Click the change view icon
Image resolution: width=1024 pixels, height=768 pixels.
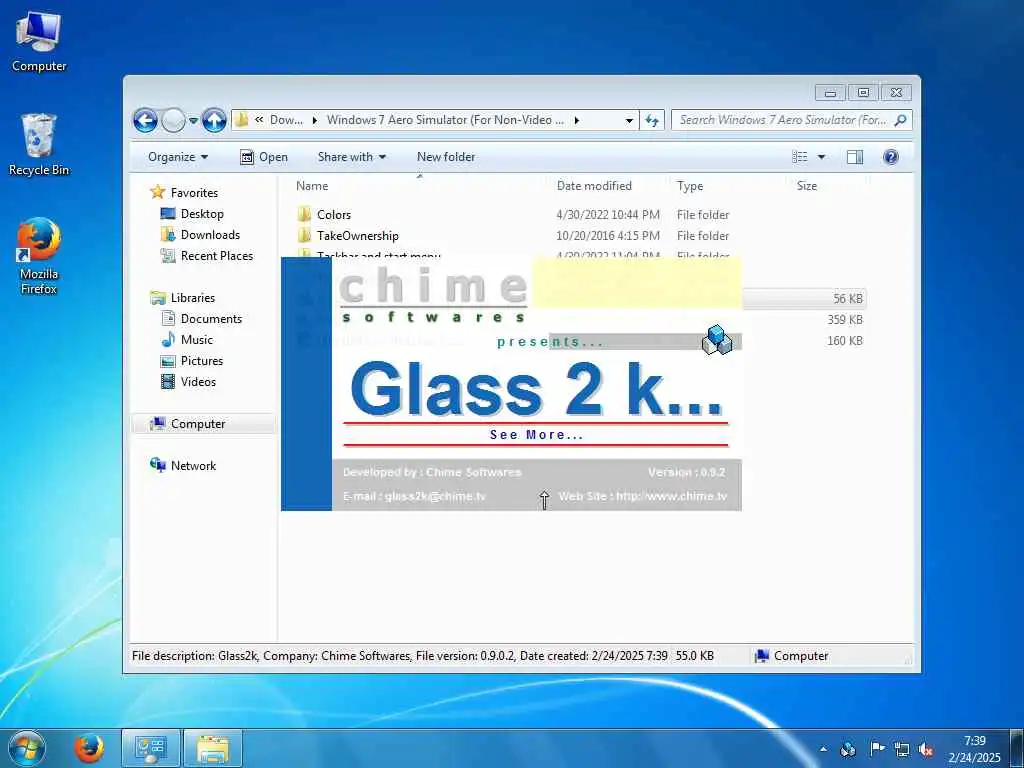pos(800,157)
